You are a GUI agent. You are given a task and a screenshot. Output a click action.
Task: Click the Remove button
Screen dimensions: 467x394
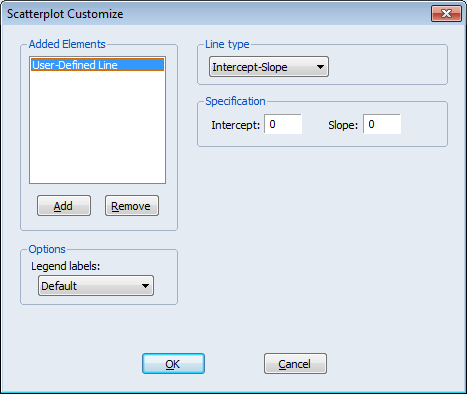pos(132,206)
